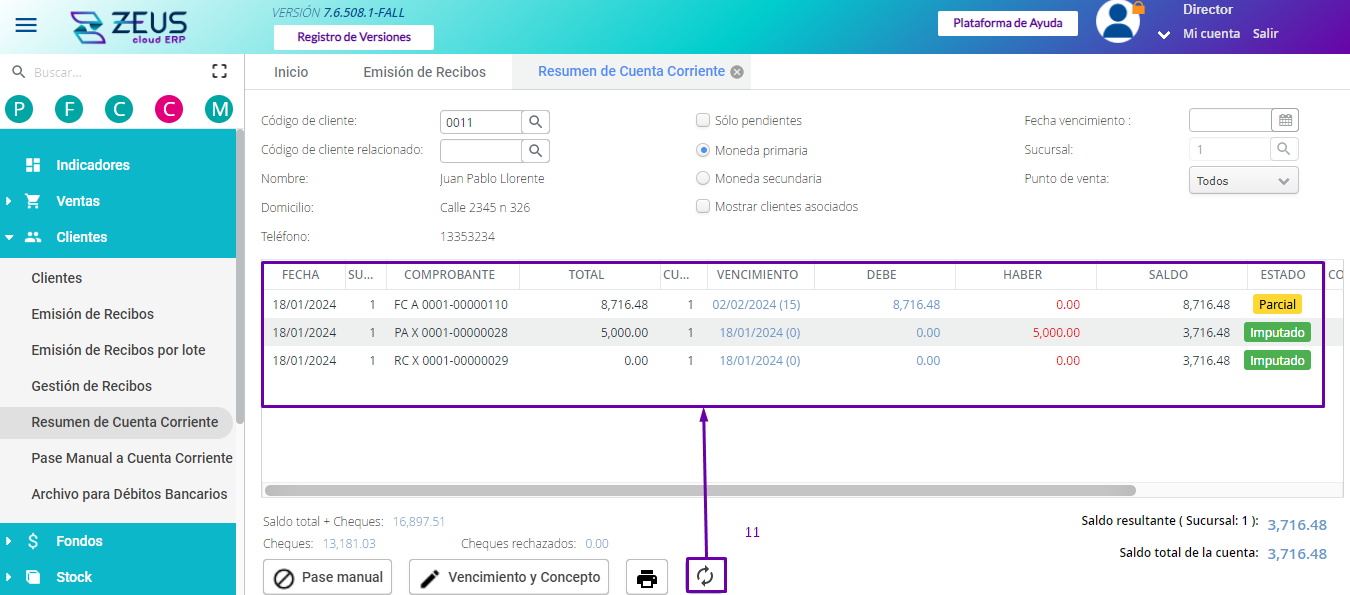
Task: Search related customer code magnifier icon
Action: point(535,151)
